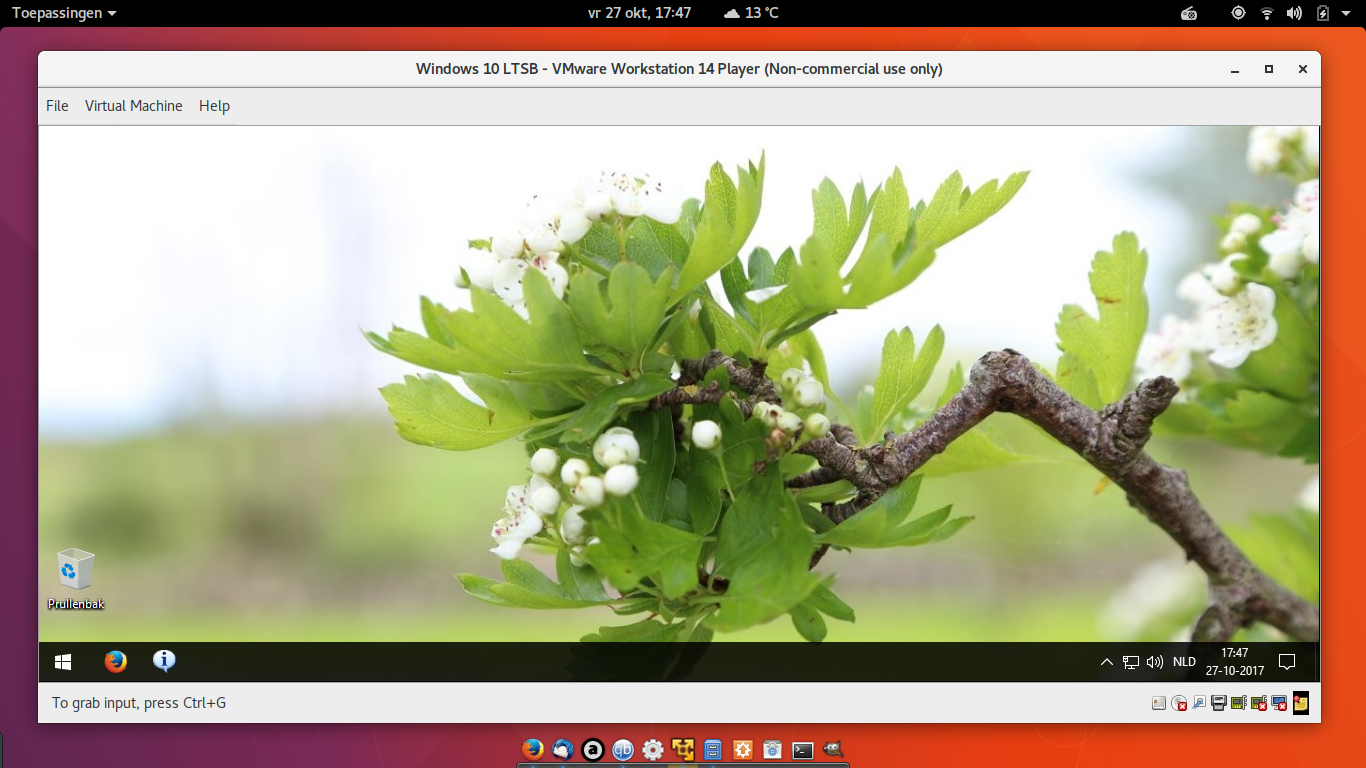Open the Windows Start menu
Screen dimensions: 1366x768
[x=63, y=661]
